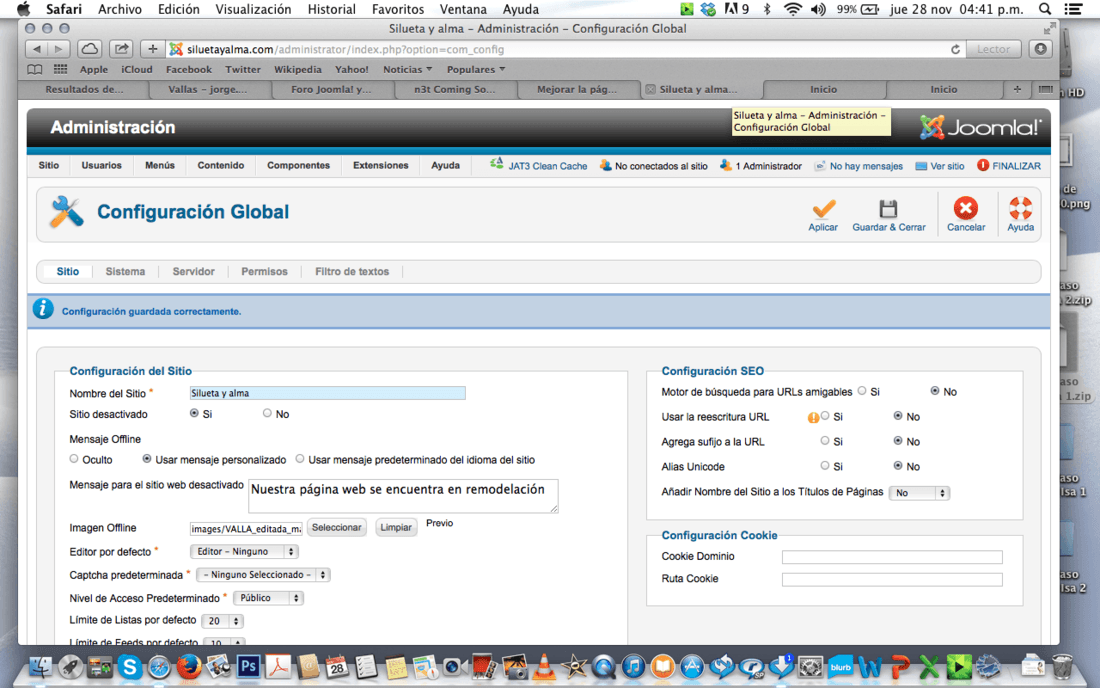
Task: Open Añadir Nombre del Sitio dropdown
Action: [x=919, y=493]
